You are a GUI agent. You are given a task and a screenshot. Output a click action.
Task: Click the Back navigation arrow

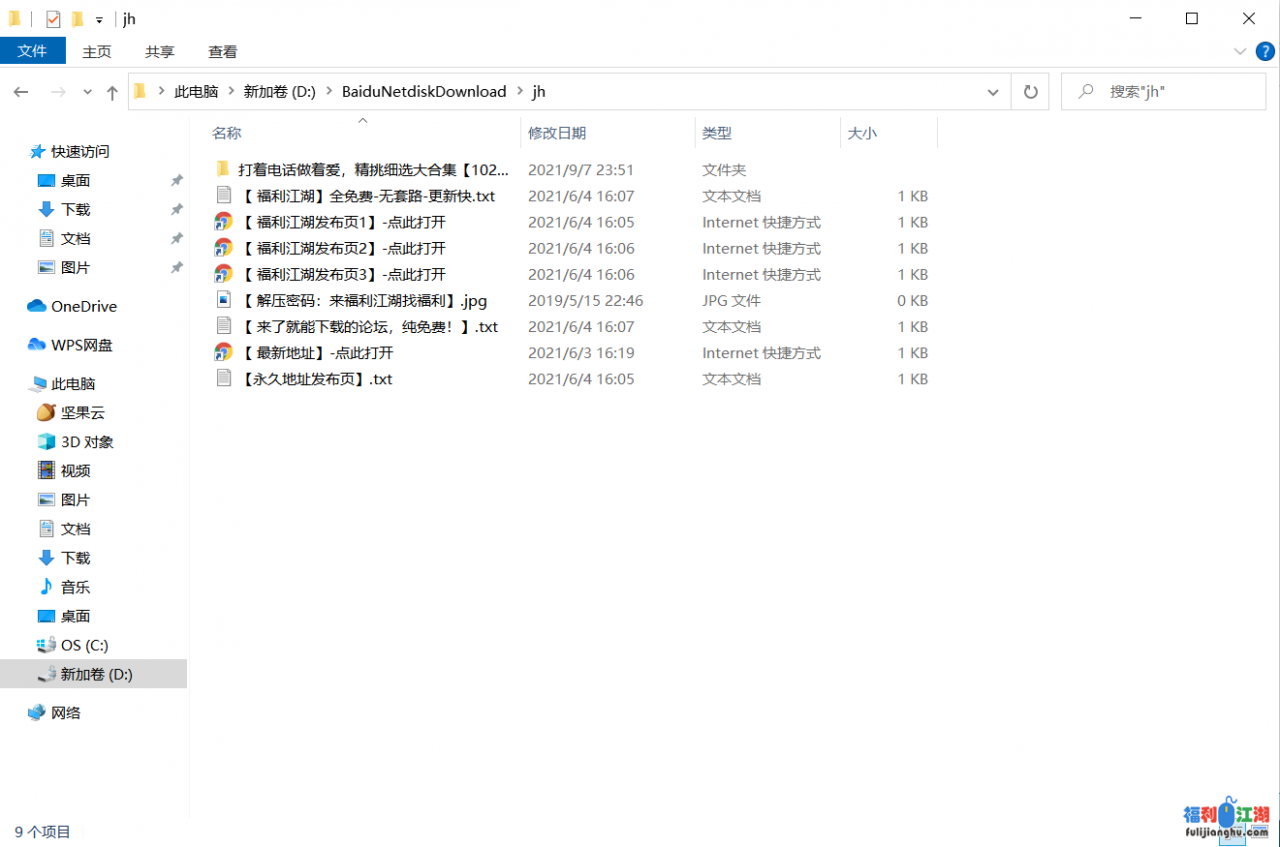tap(21, 92)
